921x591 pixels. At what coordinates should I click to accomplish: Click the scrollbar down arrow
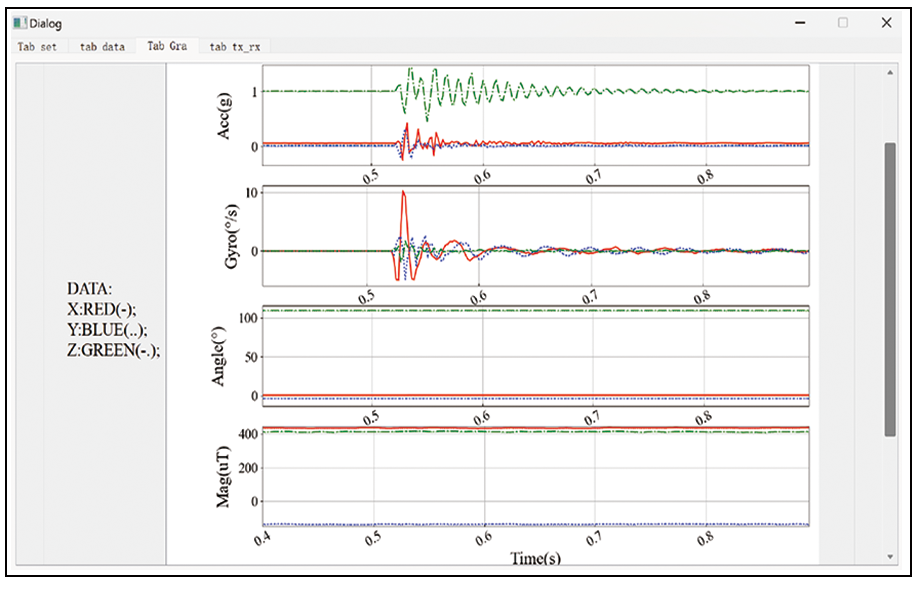coord(890,556)
